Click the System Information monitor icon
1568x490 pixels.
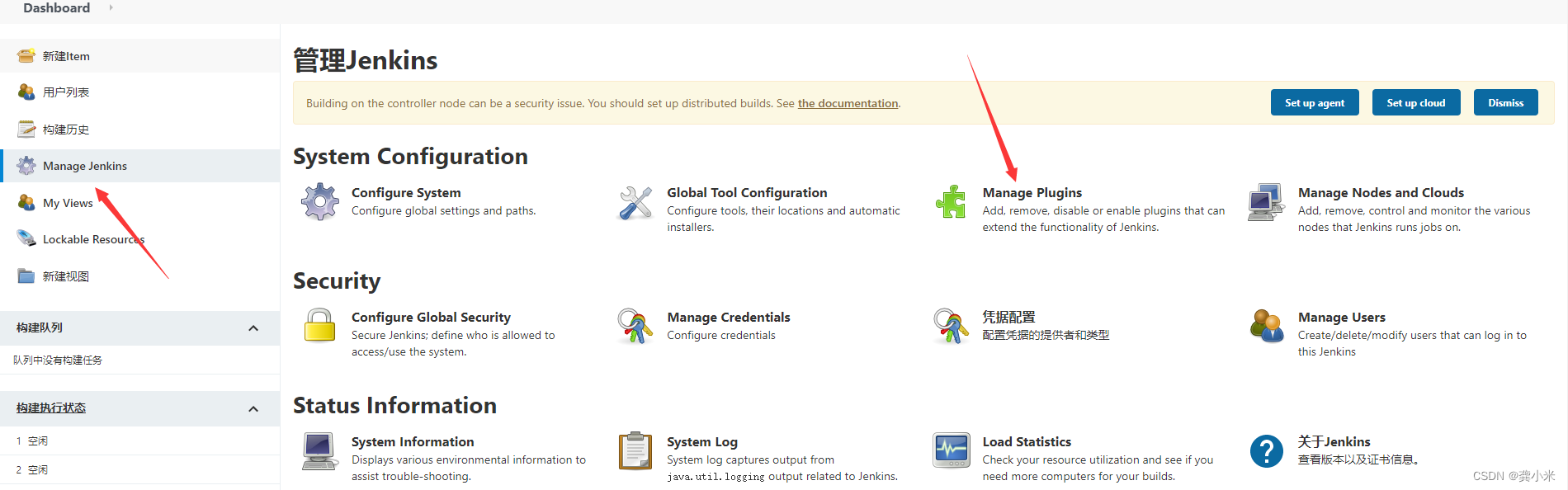(x=319, y=451)
